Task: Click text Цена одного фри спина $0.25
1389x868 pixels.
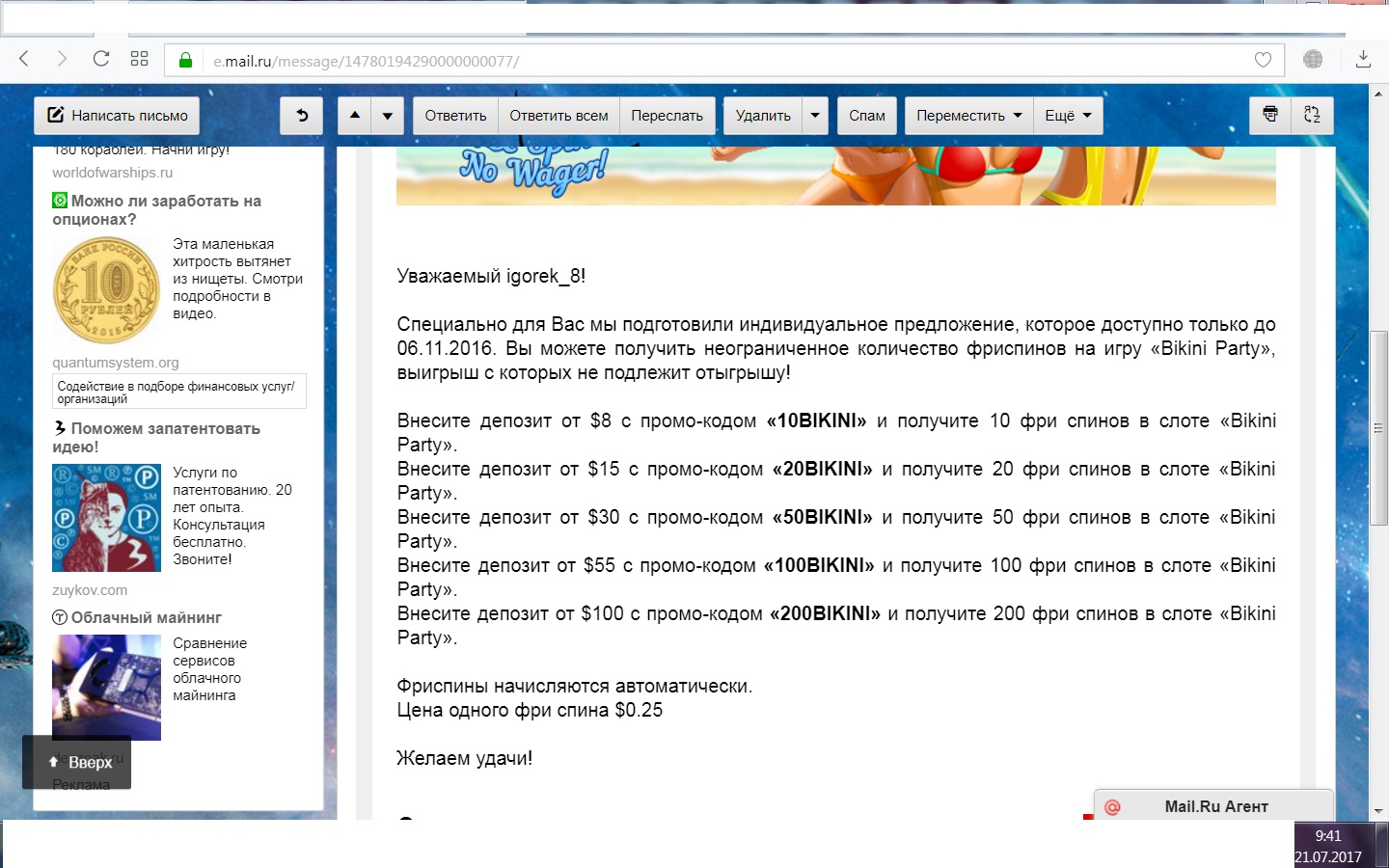Action: click(x=530, y=710)
